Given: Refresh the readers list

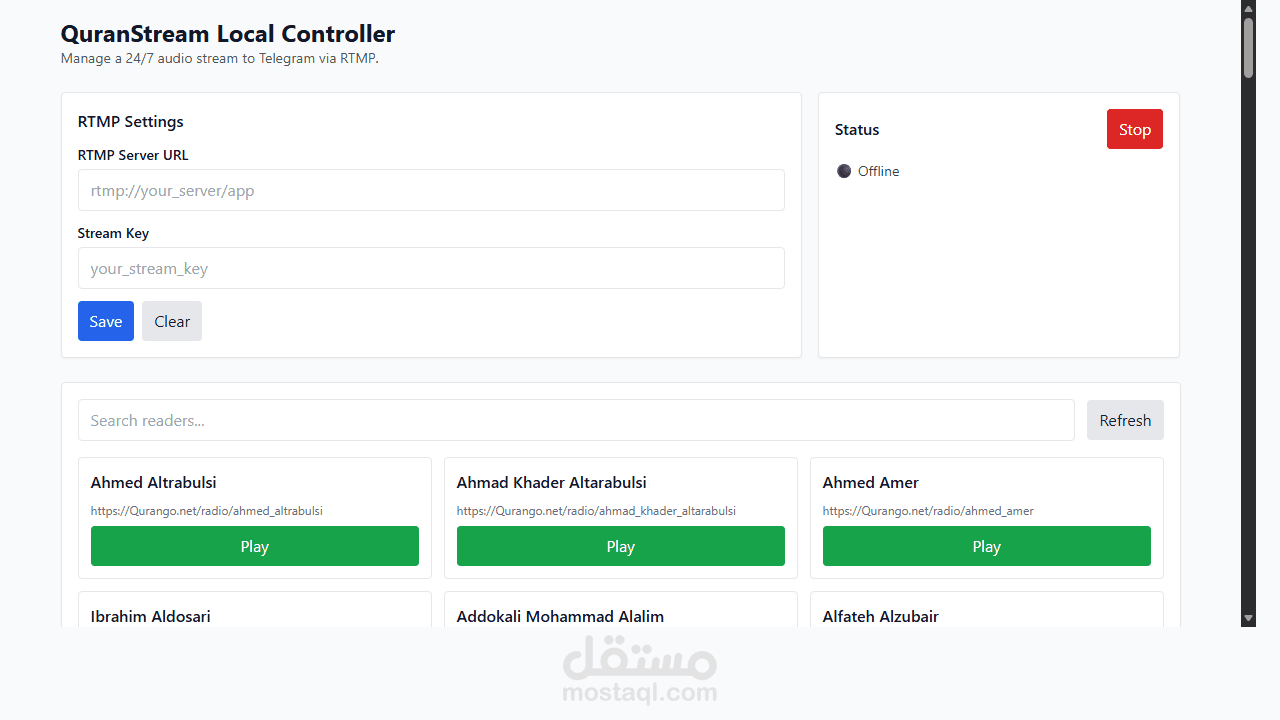Looking at the screenshot, I should 1125,420.
